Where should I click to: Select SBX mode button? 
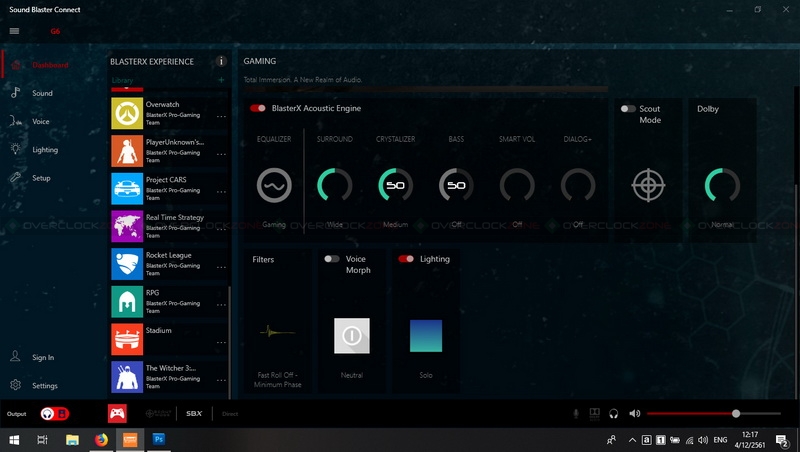194,414
